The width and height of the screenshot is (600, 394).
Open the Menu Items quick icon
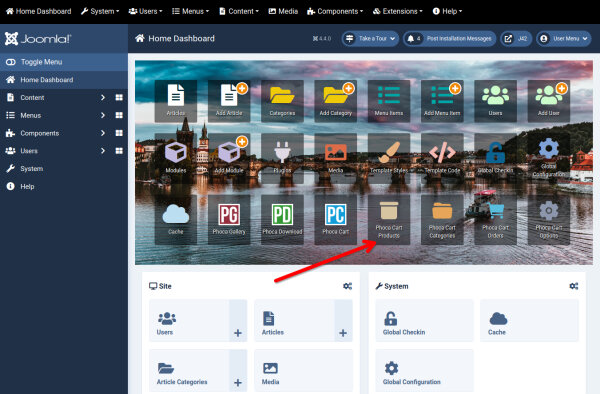(389, 101)
